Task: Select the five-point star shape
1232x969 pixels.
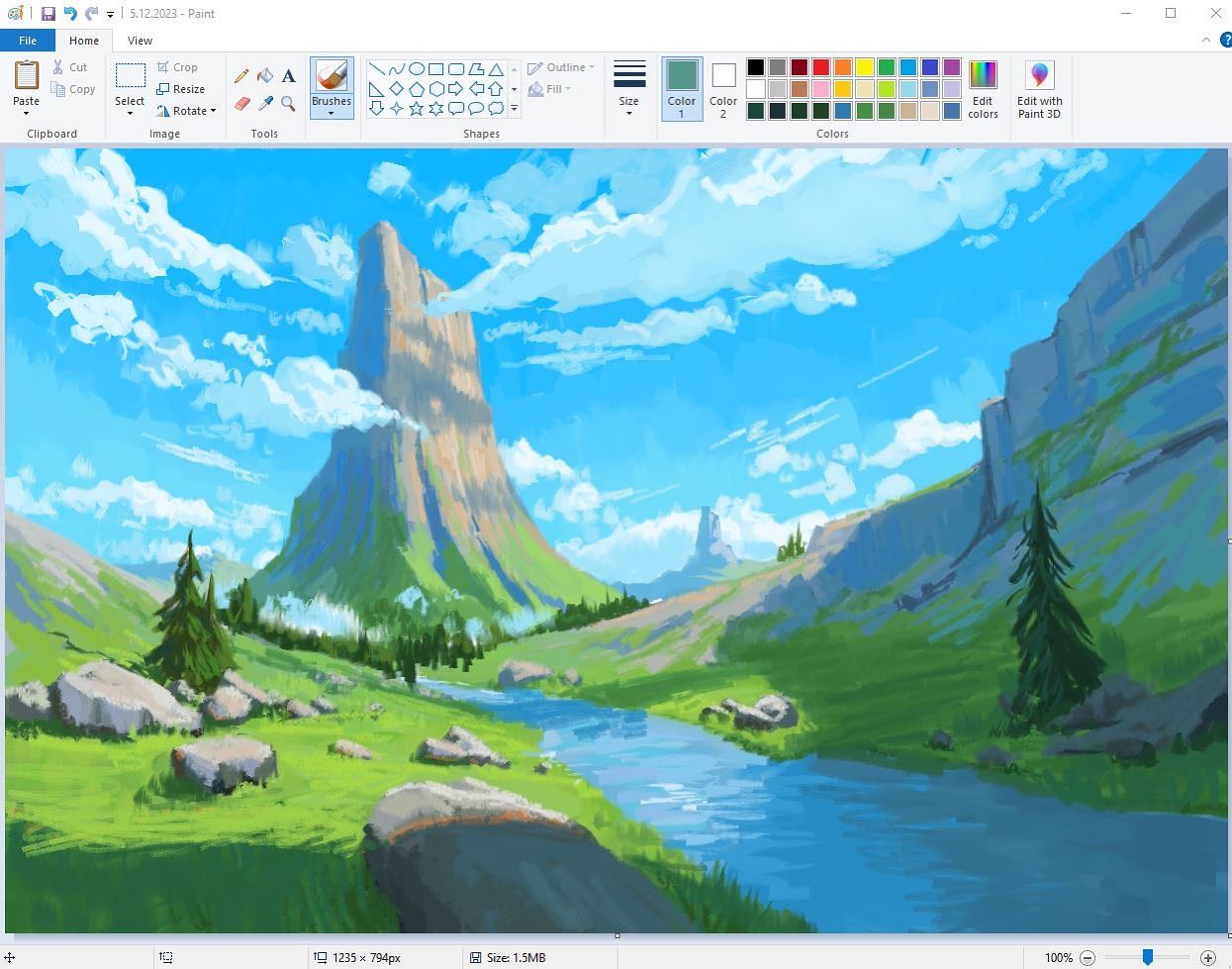Action: pos(417,108)
